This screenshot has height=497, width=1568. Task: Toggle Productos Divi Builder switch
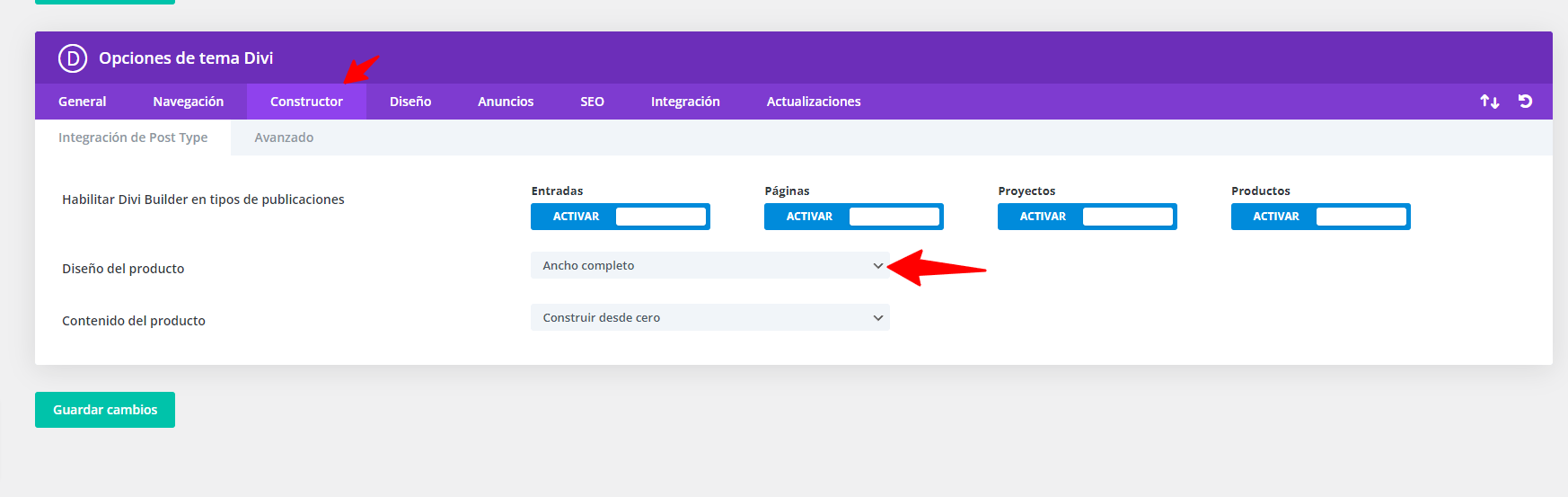pos(1321,217)
